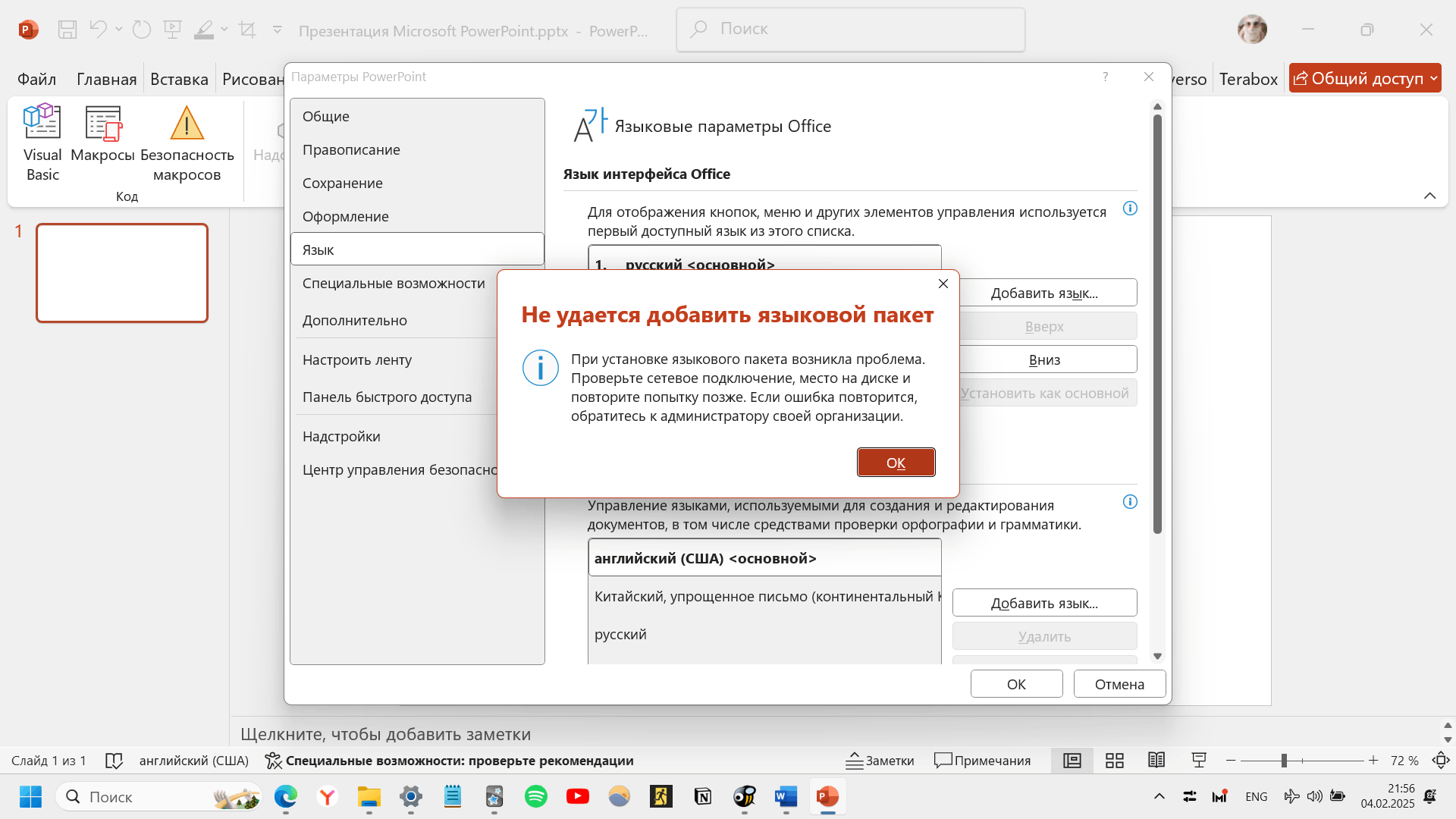Open Notion from the taskbar

[703, 796]
